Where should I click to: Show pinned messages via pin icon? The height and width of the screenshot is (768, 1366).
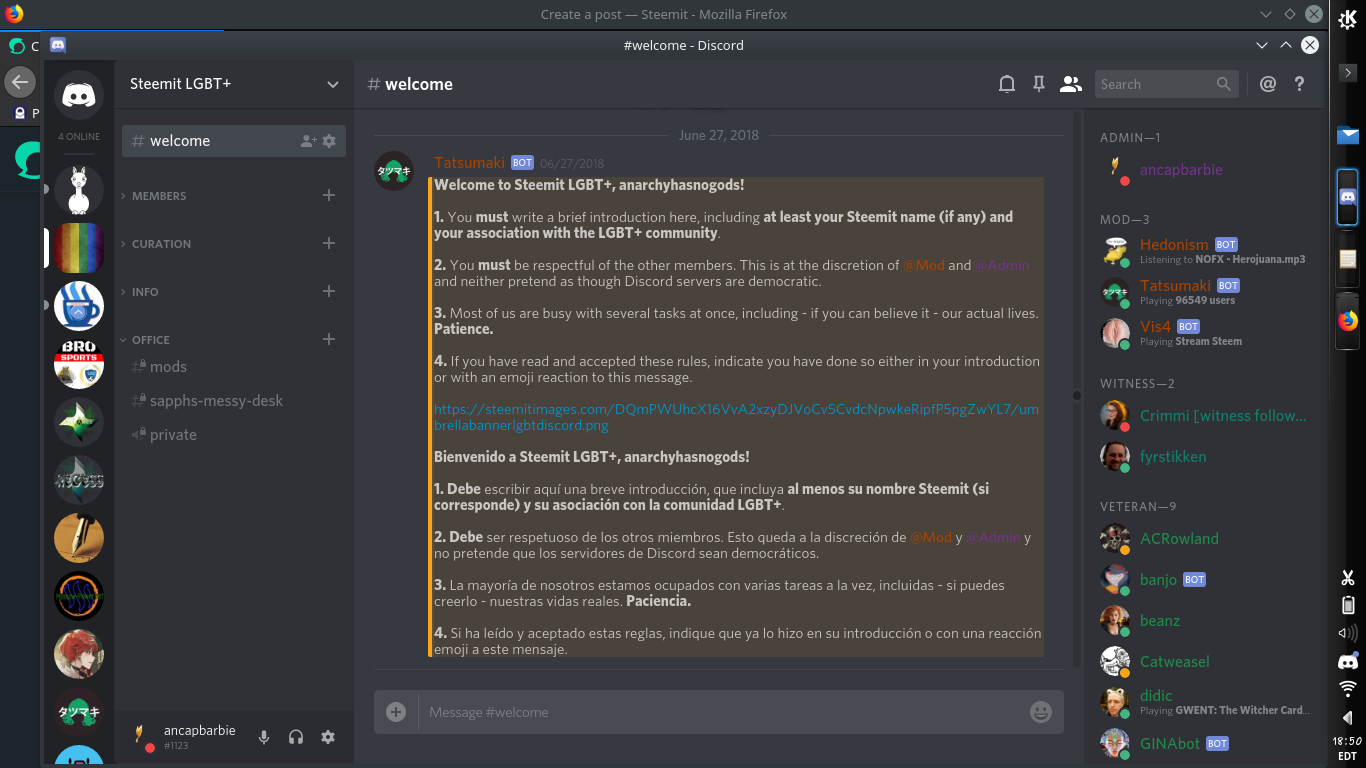pyautogui.click(x=1039, y=84)
